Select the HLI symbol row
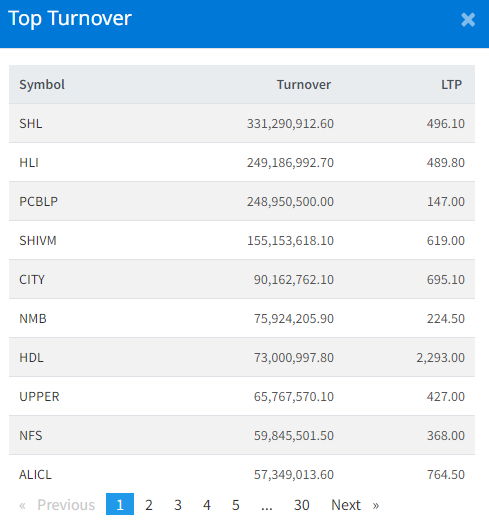The height and width of the screenshot is (532, 489). coord(242,162)
